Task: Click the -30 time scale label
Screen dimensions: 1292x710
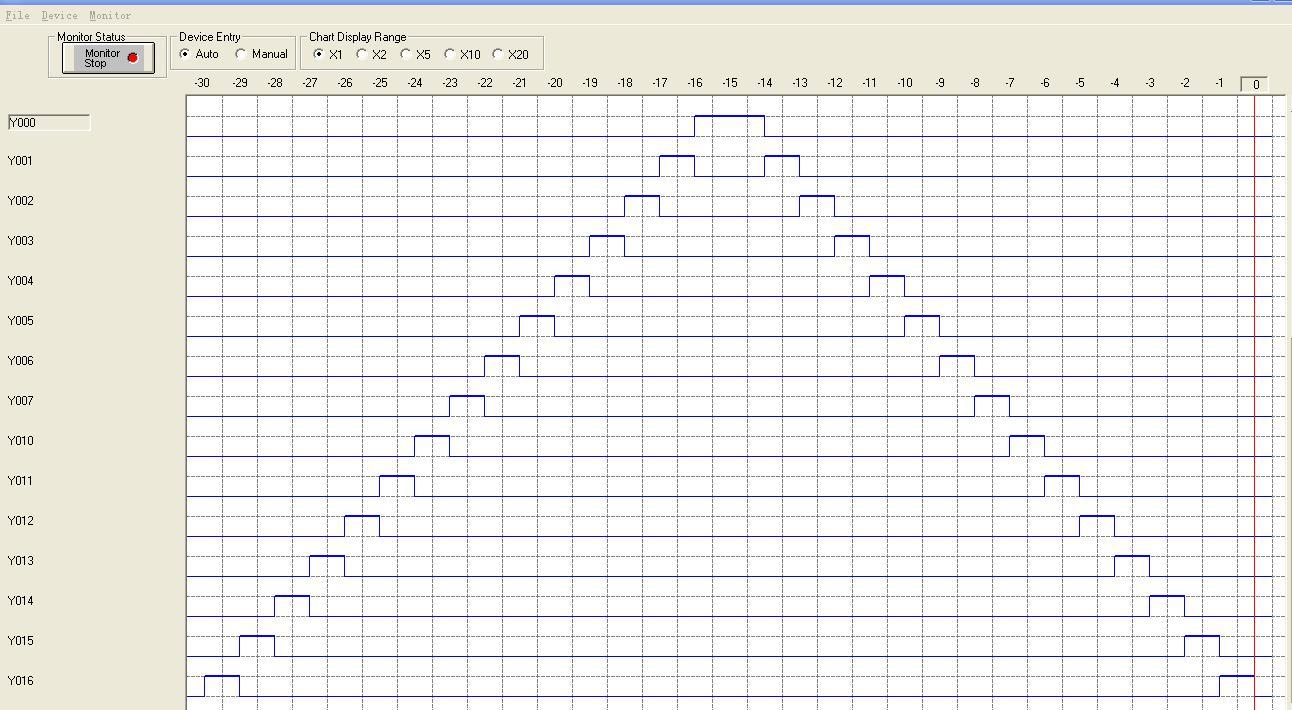Action: 203,83
